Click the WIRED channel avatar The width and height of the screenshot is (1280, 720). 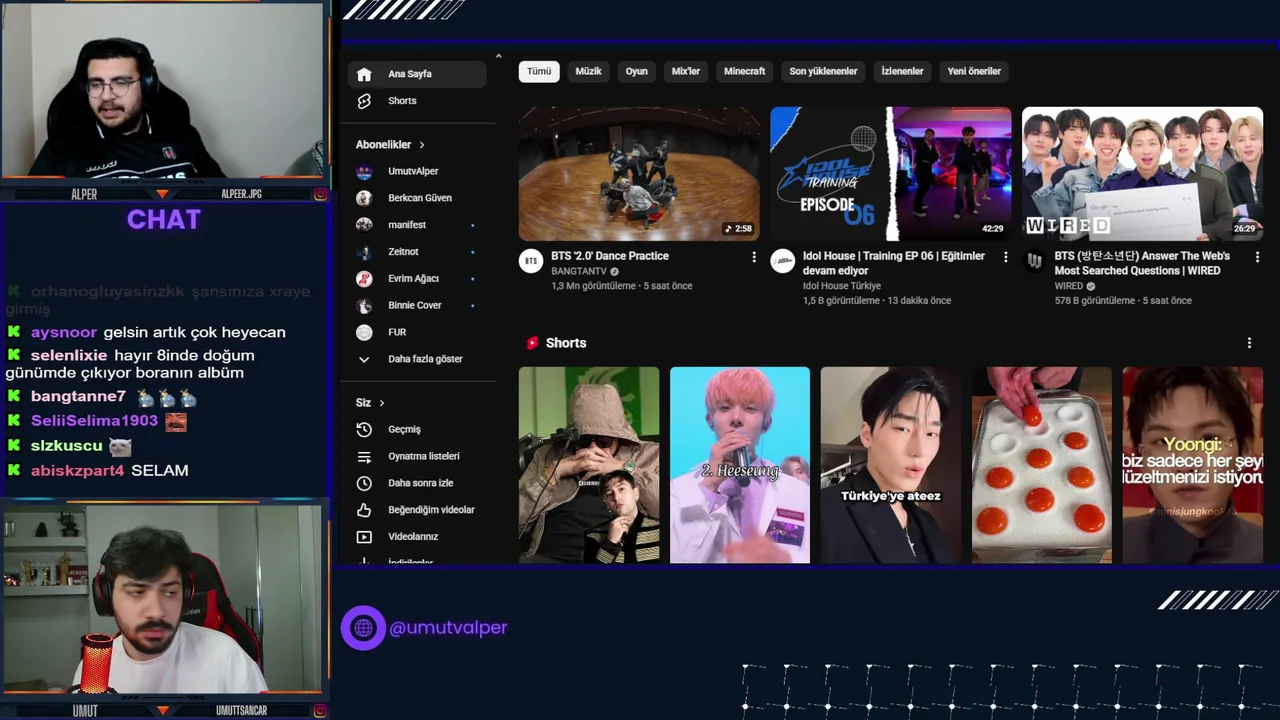(x=1034, y=261)
